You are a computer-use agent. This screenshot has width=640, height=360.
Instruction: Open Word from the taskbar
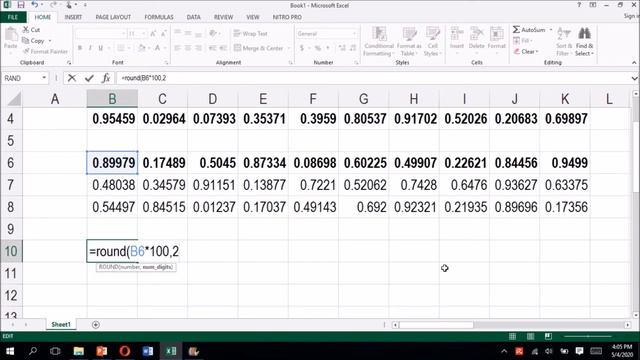click(148, 351)
